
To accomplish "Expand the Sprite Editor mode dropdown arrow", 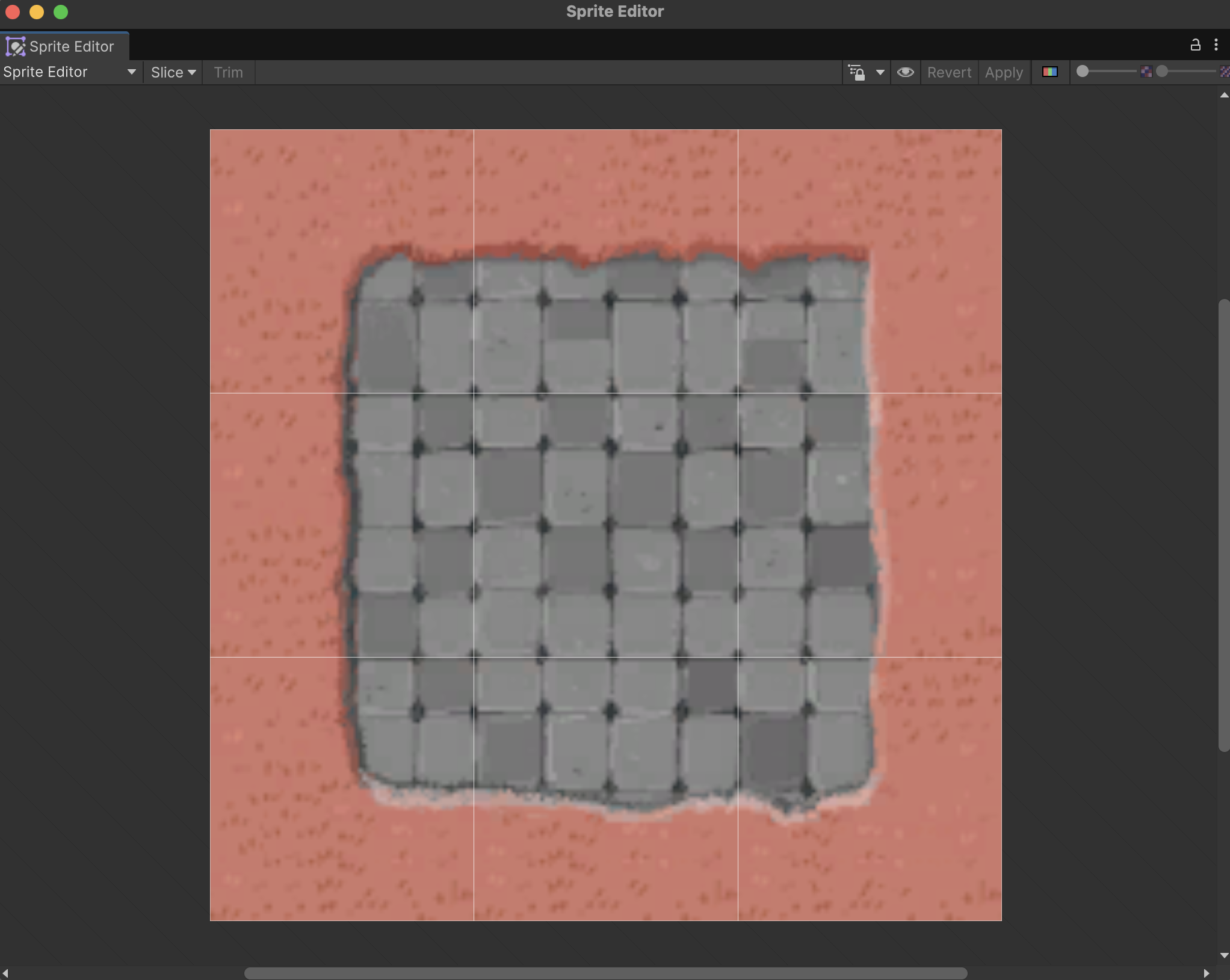I will tap(132, 72).
